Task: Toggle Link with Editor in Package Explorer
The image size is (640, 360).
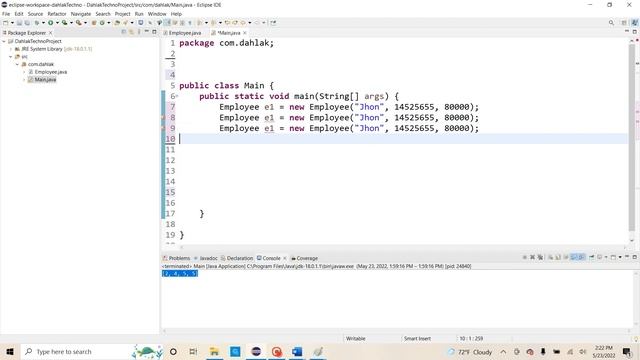Action: pos(131,32)
